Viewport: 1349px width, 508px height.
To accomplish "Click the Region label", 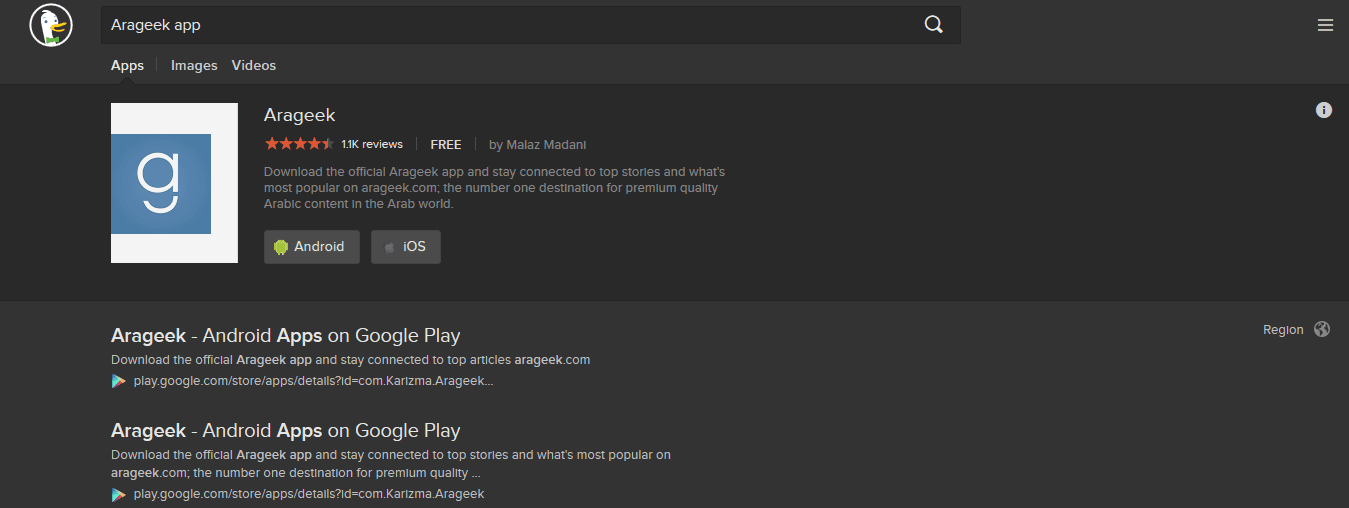I will (1283, 329).
